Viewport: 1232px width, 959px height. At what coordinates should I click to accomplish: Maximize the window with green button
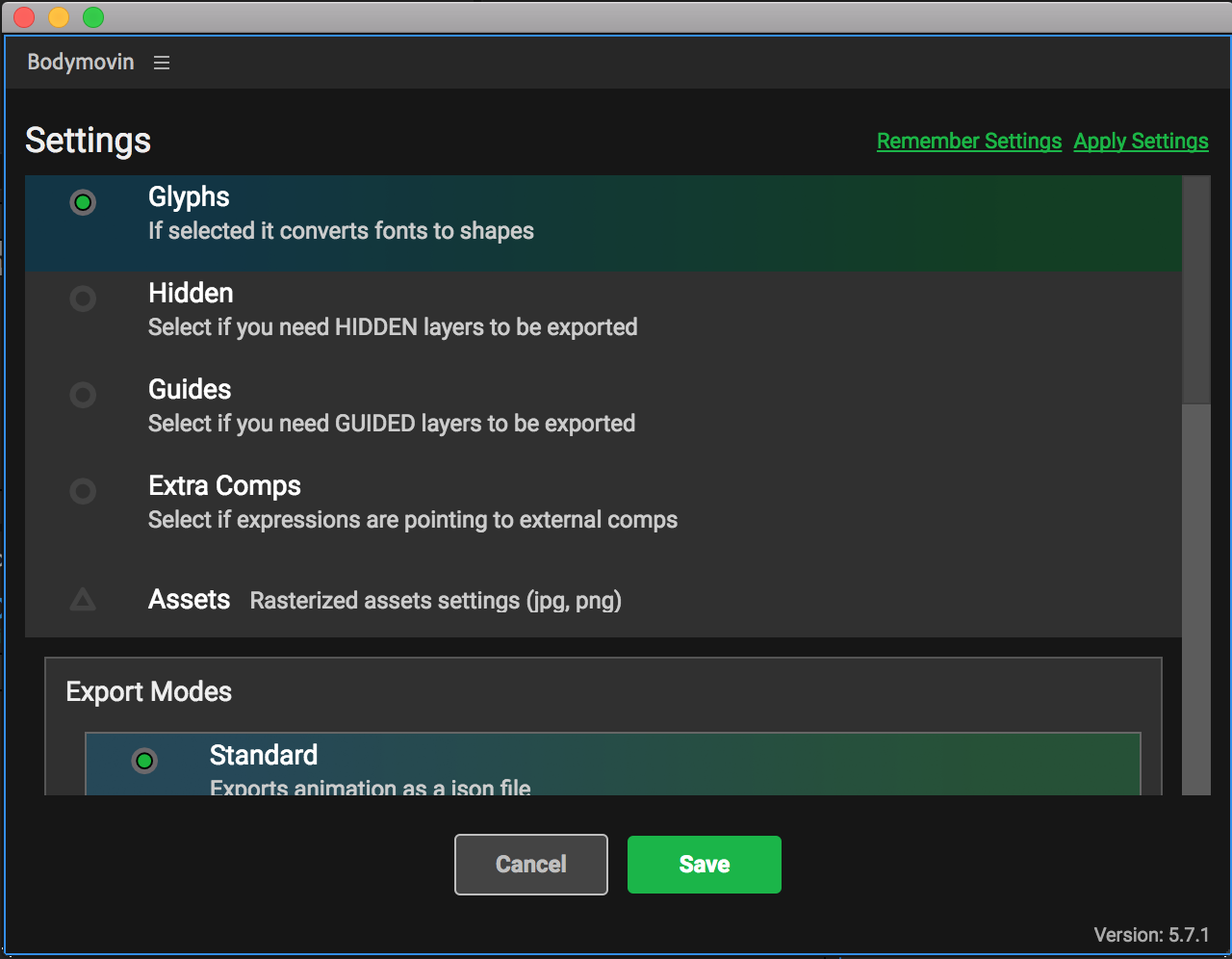[93, 17]
